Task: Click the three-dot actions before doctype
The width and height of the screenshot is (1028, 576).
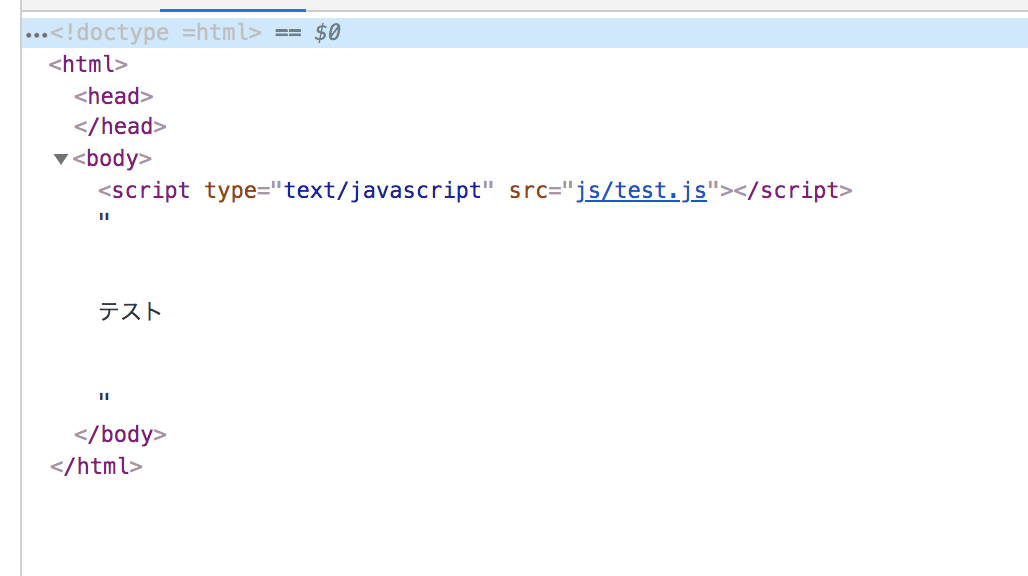Action: pyautogui.click(x=36, y=35)
